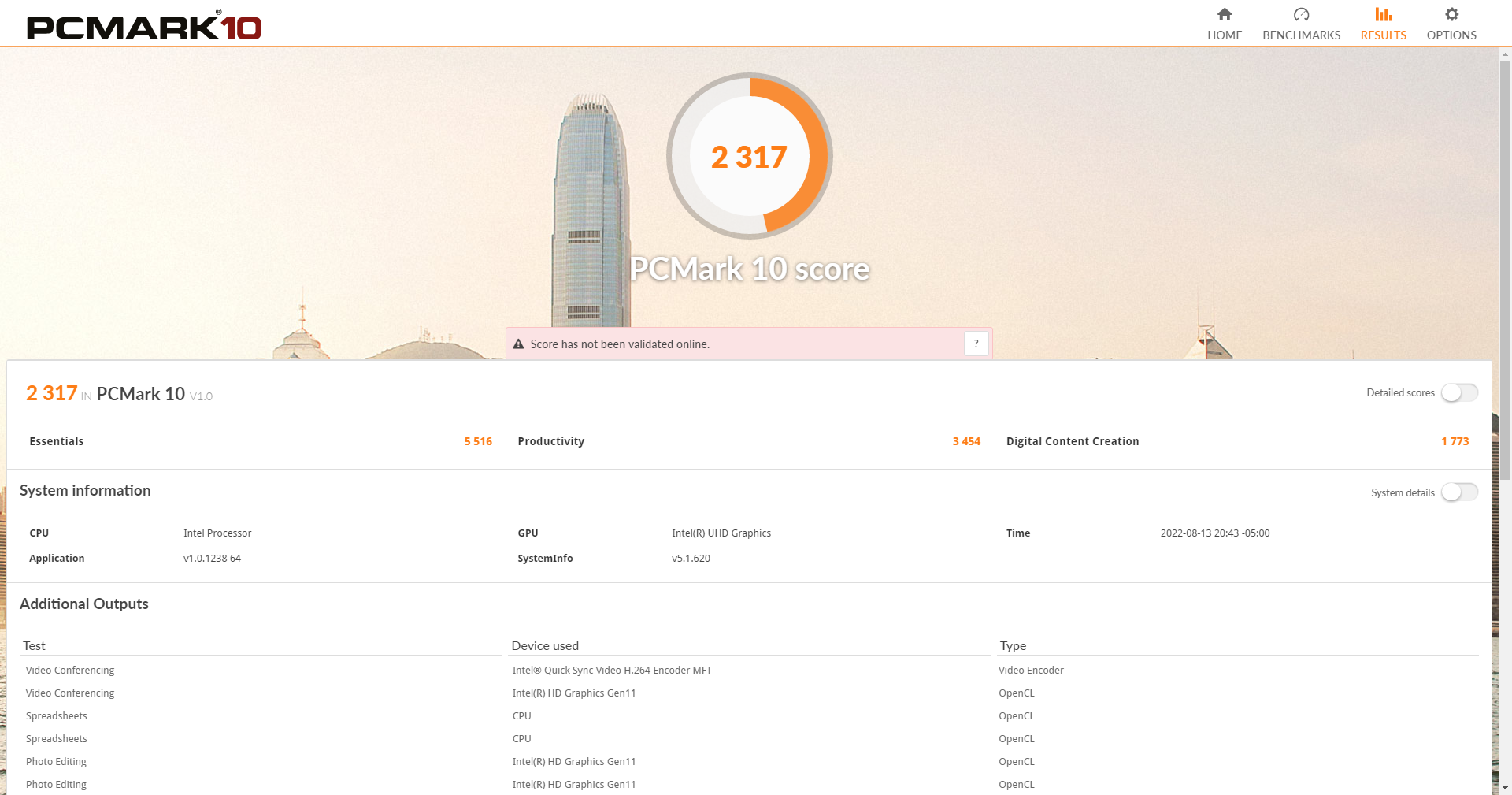
Task: Open OPTIONS tab label
Action: pos(1451,35)
